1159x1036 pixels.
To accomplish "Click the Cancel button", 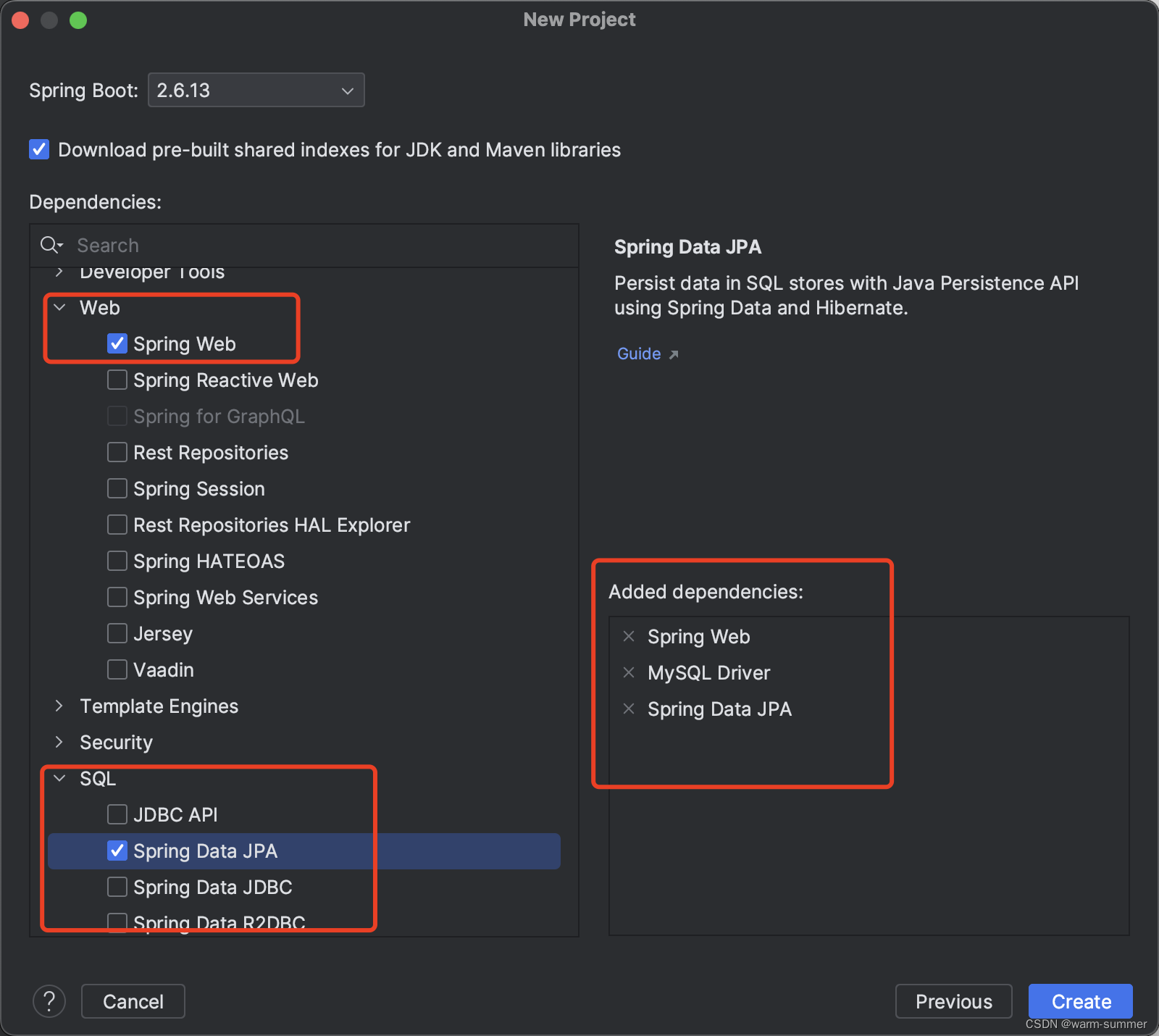I will (133, 1001).
